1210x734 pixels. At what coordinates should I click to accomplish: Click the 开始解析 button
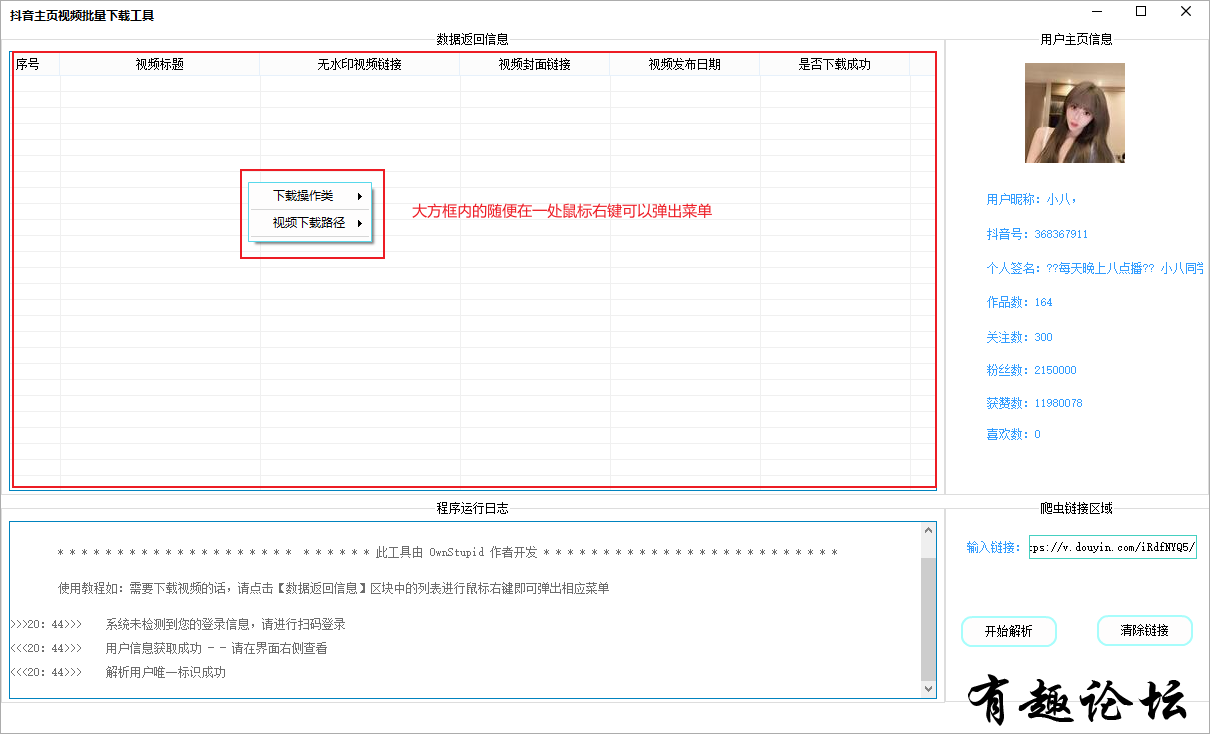1009,631
